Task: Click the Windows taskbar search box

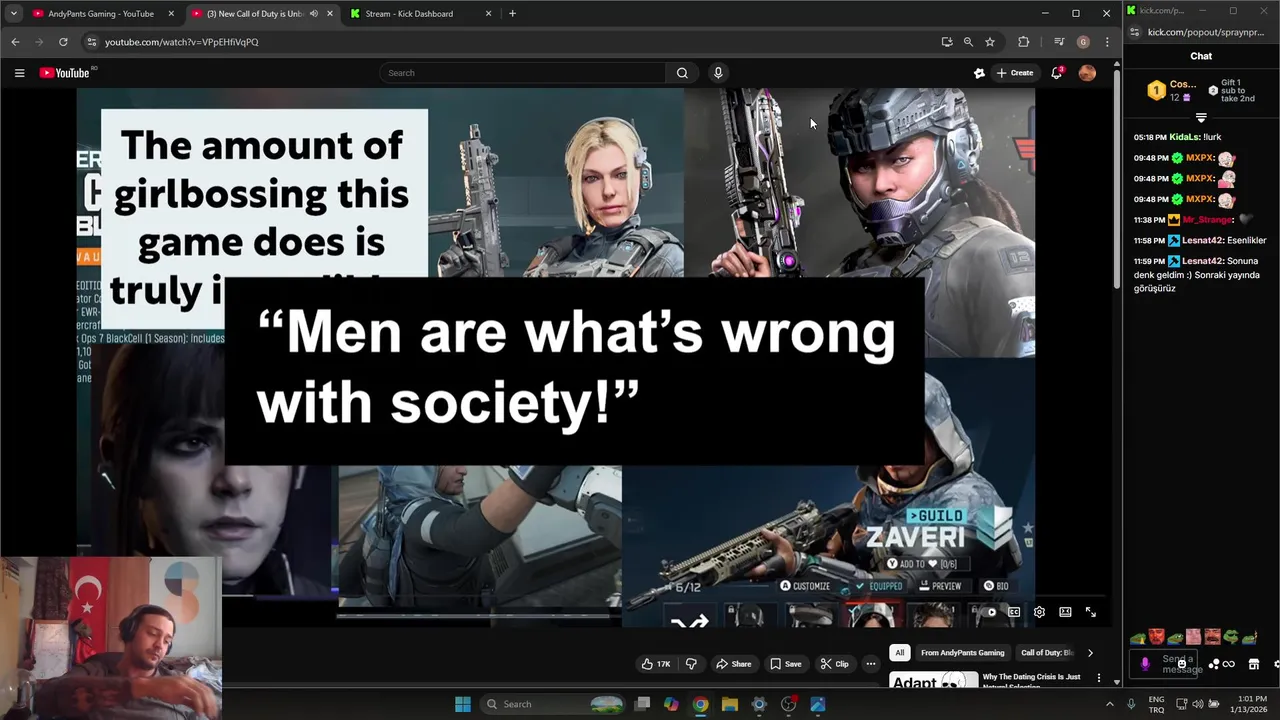Action: tap(554, 704)
